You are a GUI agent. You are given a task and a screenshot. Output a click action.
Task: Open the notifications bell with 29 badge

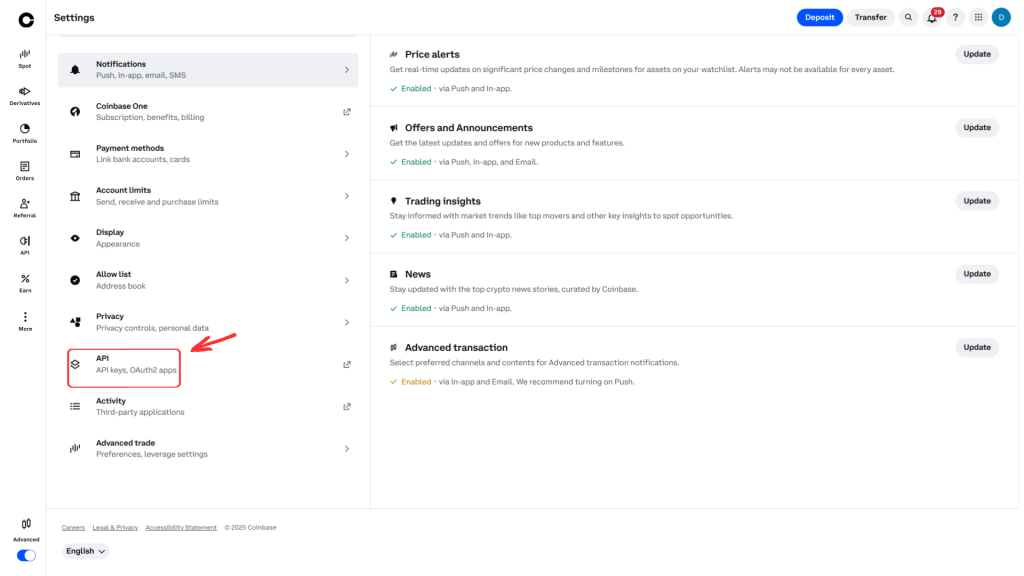point(933,18)
